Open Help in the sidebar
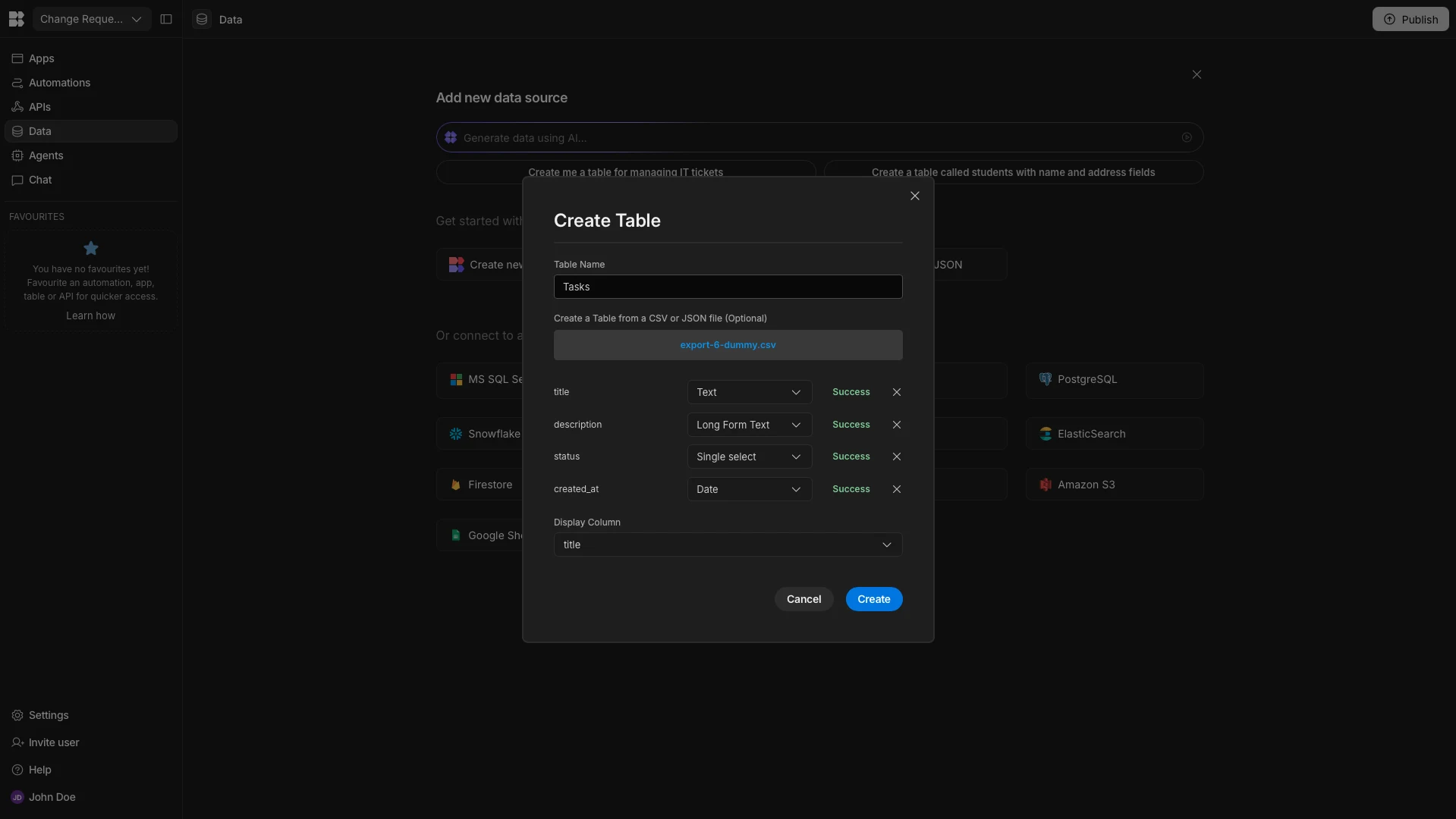 (91, 770)
